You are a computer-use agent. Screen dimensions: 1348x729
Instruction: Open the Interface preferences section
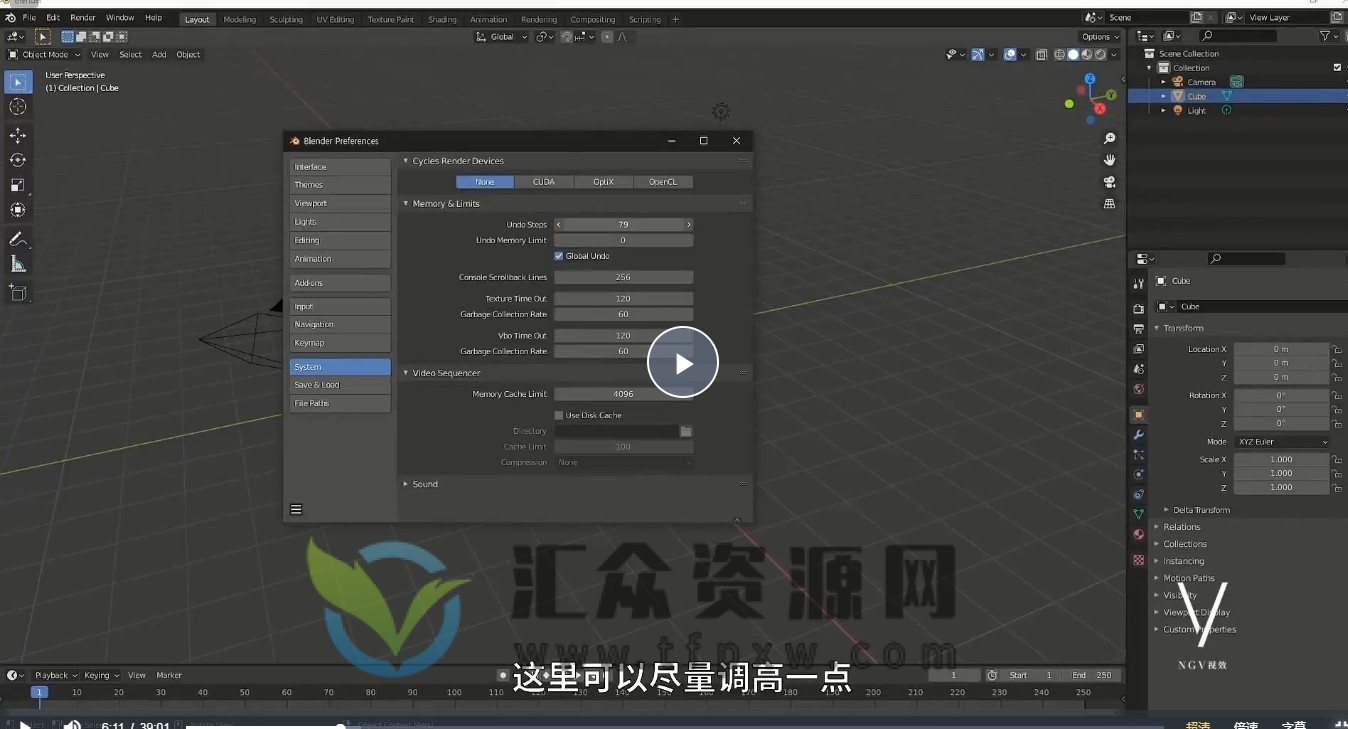(x=340, y=167)
